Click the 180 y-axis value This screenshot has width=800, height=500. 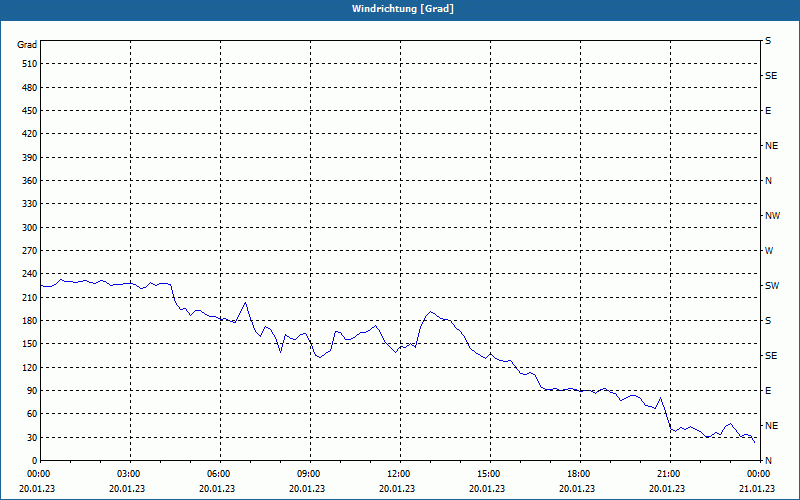coord(30,320)
